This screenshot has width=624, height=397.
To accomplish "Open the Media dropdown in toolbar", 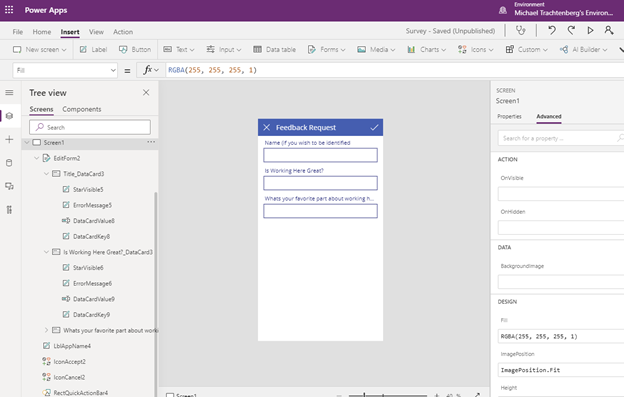I will pos(376,49).
